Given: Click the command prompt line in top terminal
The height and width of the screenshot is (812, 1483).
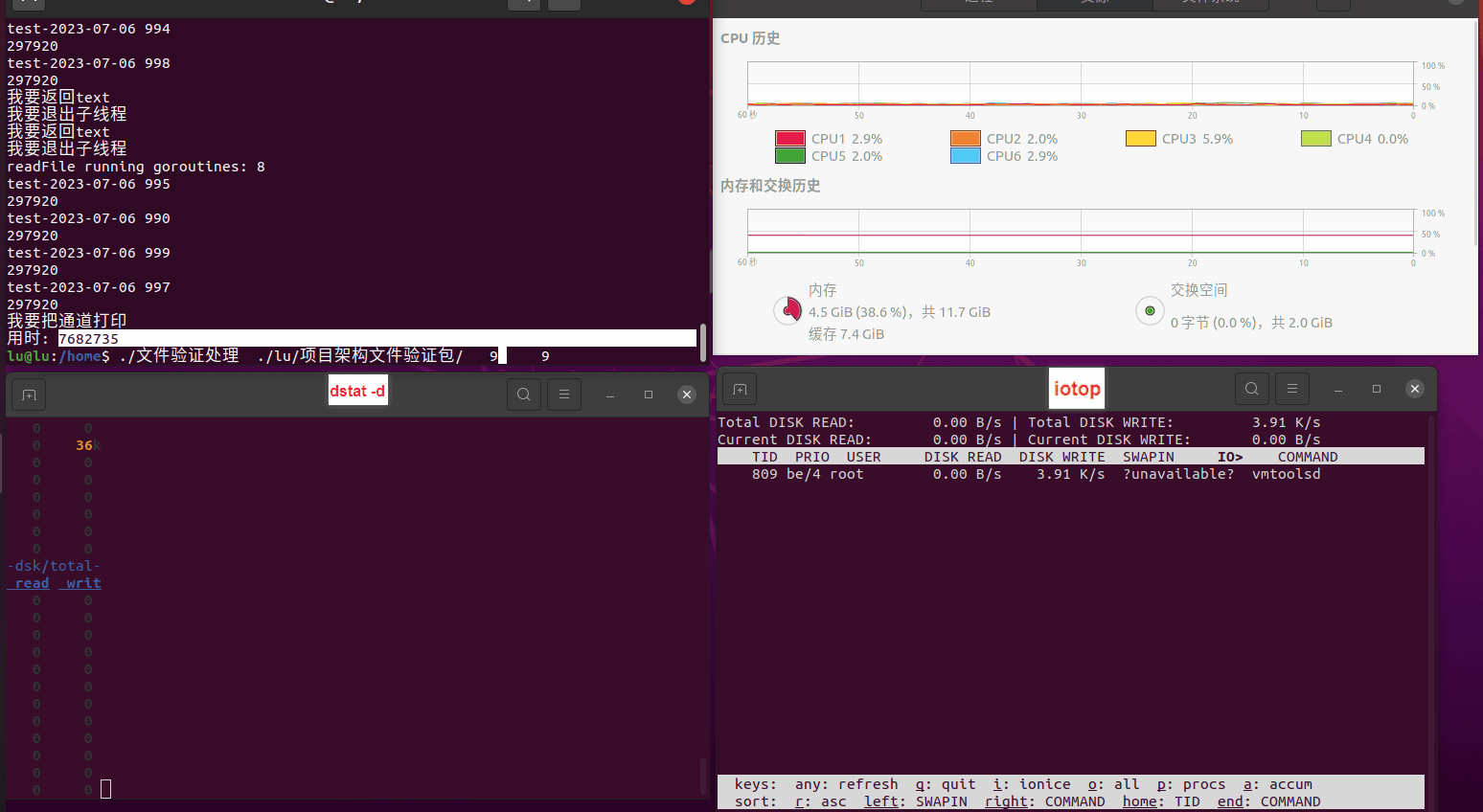Looking at the screenshot, I should click(287, 356).
